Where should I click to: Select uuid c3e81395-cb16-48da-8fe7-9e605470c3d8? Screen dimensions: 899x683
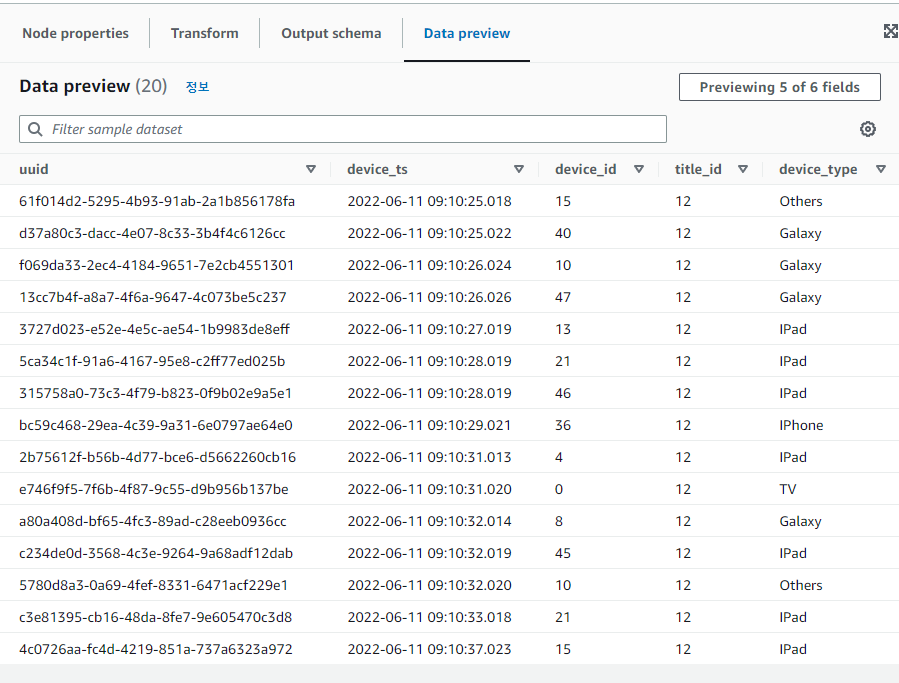coord(155,618)
